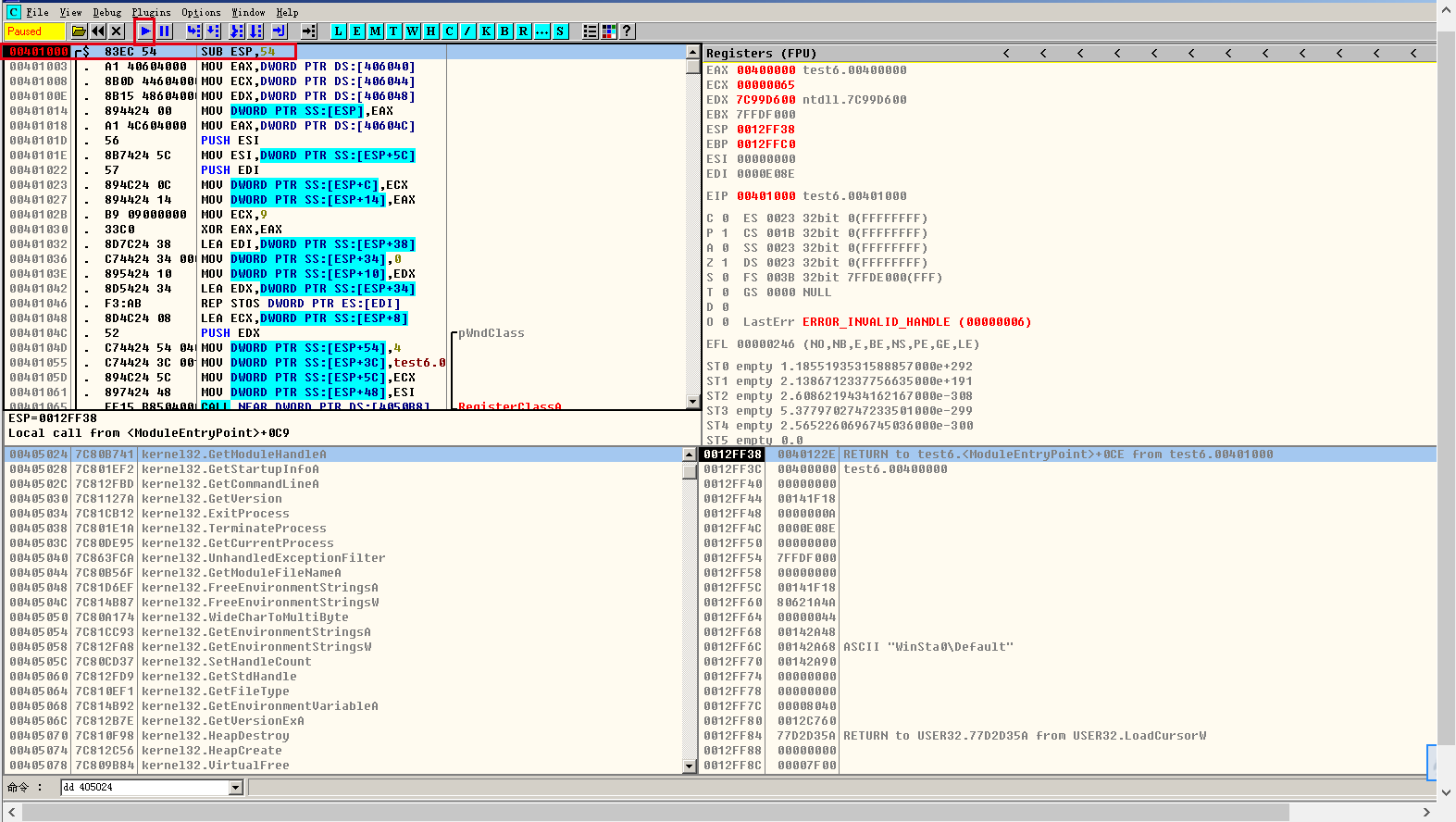Open the CPU window system menu icon
This screenshot has height=822, width=1456.
point(13,12)
